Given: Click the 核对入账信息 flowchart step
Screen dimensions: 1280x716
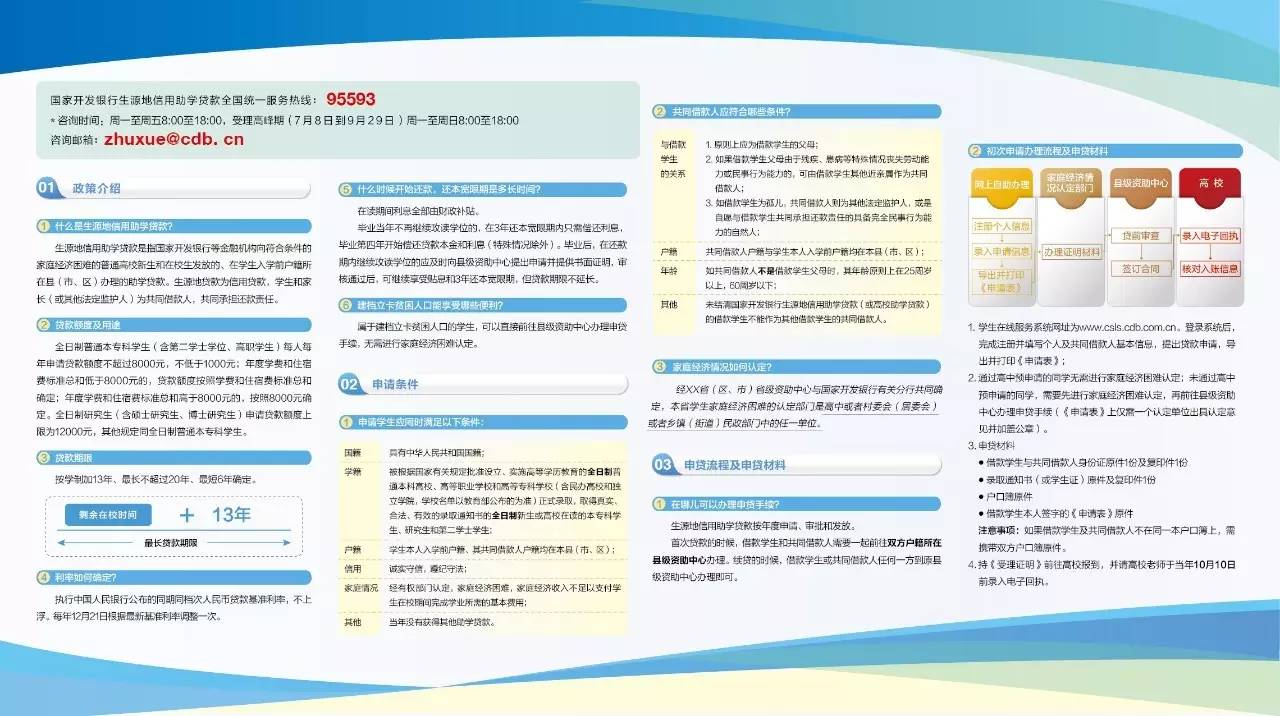Looking at the screenshot, I should [x=1209, y=268].
